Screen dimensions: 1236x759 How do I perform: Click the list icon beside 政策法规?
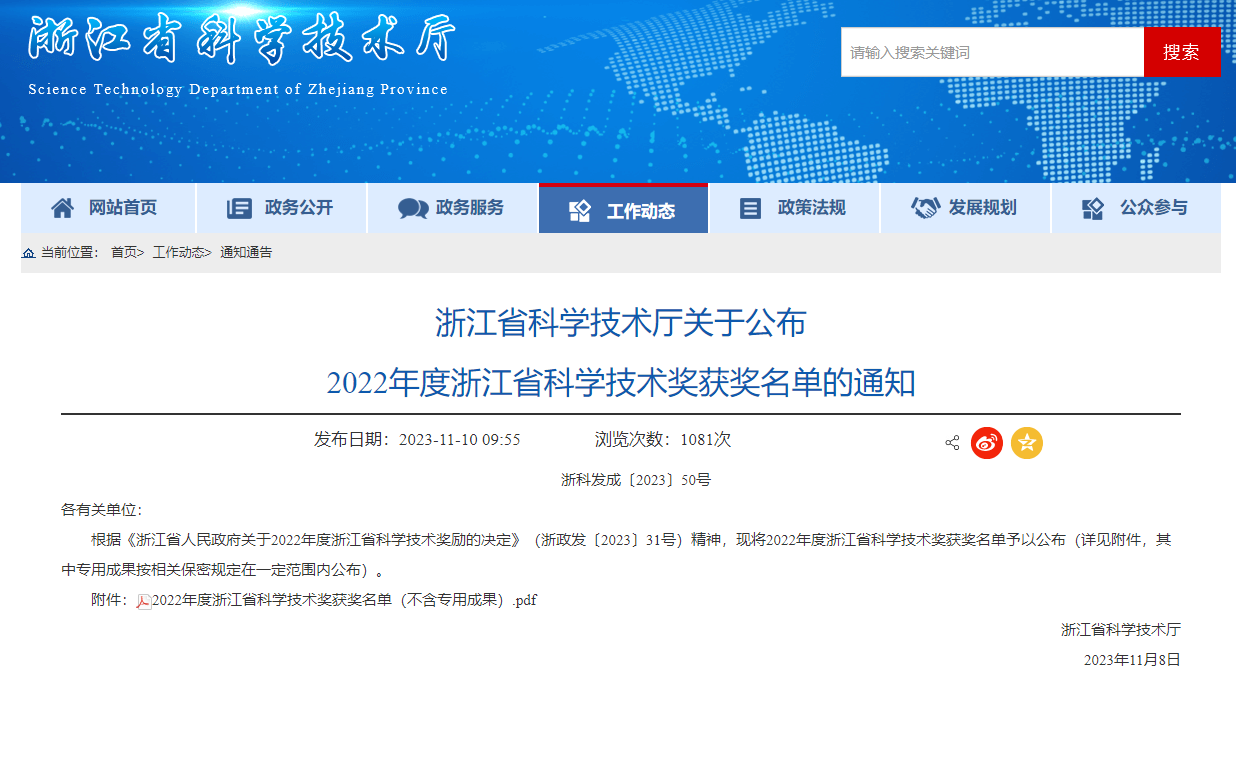750,208
